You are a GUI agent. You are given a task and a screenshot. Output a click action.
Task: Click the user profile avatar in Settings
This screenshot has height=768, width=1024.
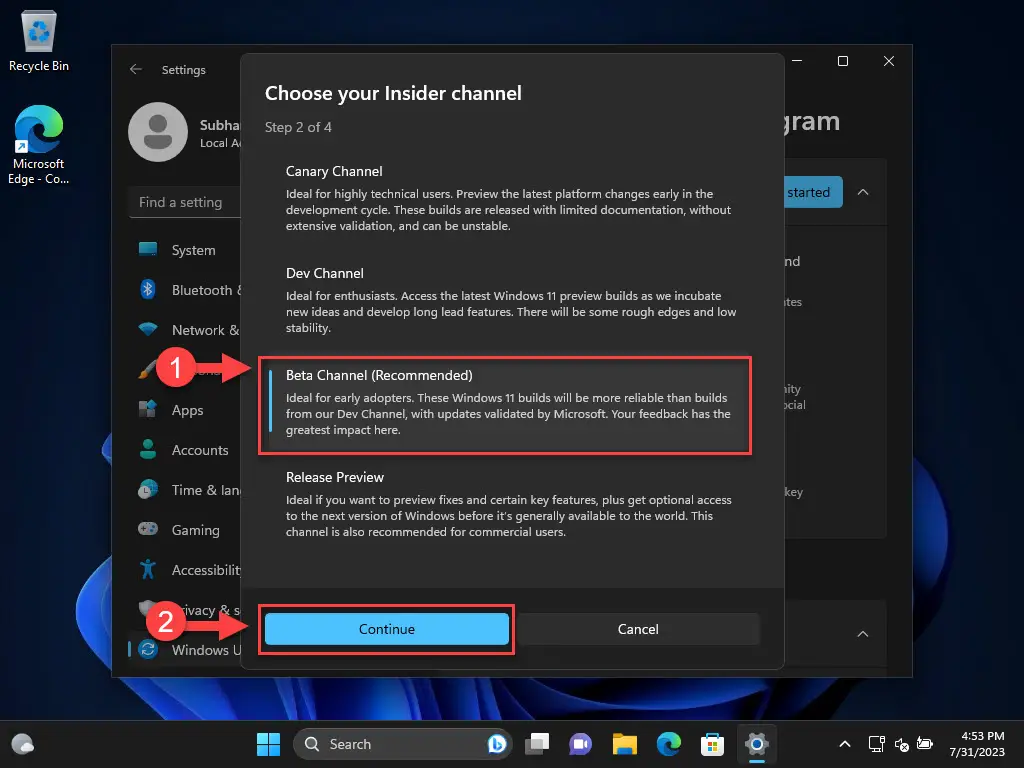(x=158, y=132)
